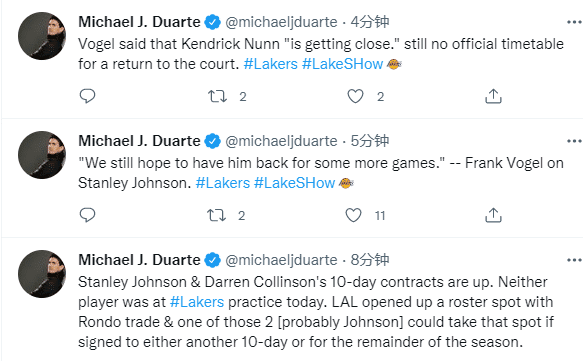Open profile picture on the 8分钟 tweet
Screen dimensions: 583x361
coord(42,274)
